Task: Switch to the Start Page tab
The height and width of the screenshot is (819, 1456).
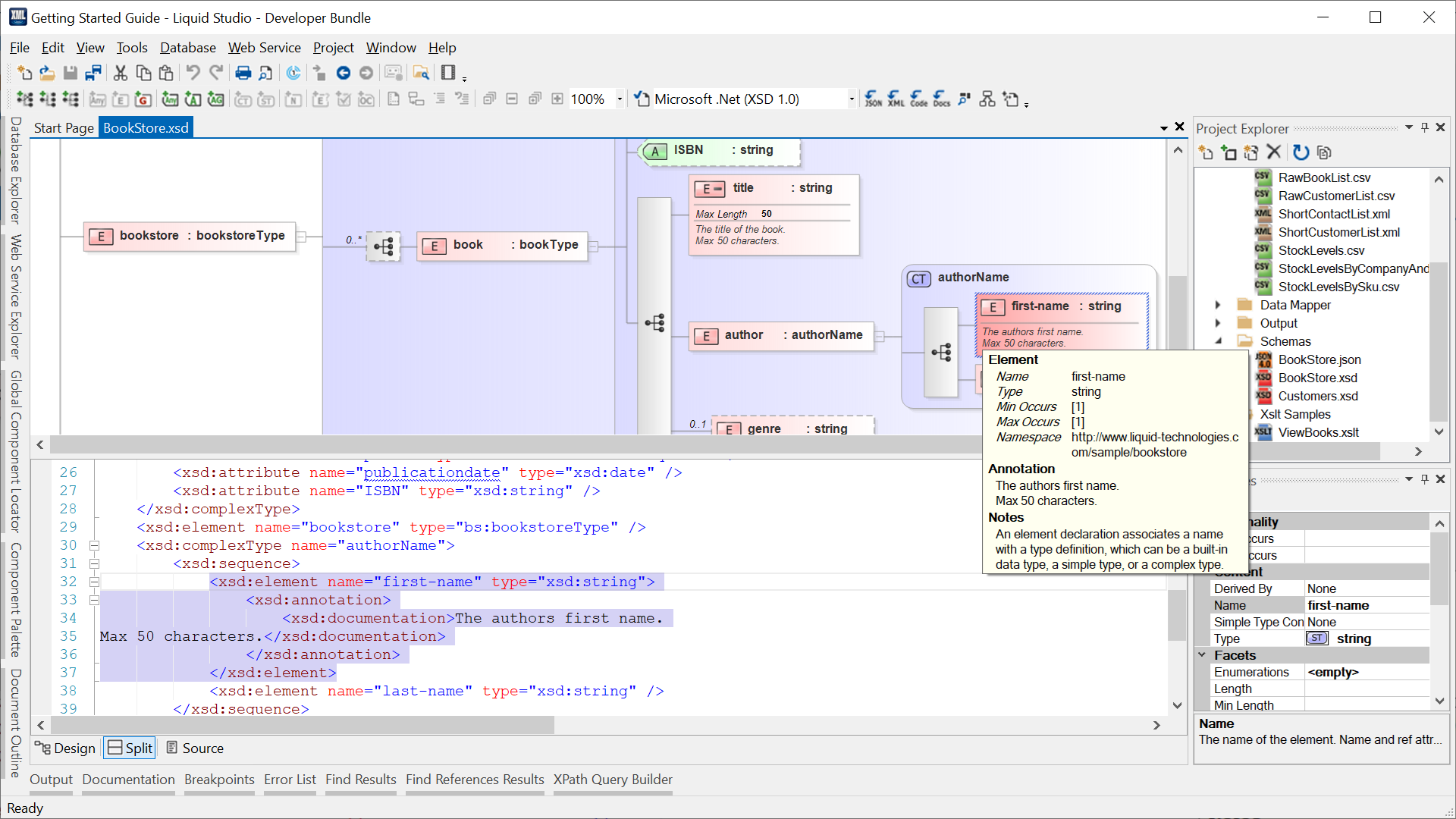Action: click(64, 127)
